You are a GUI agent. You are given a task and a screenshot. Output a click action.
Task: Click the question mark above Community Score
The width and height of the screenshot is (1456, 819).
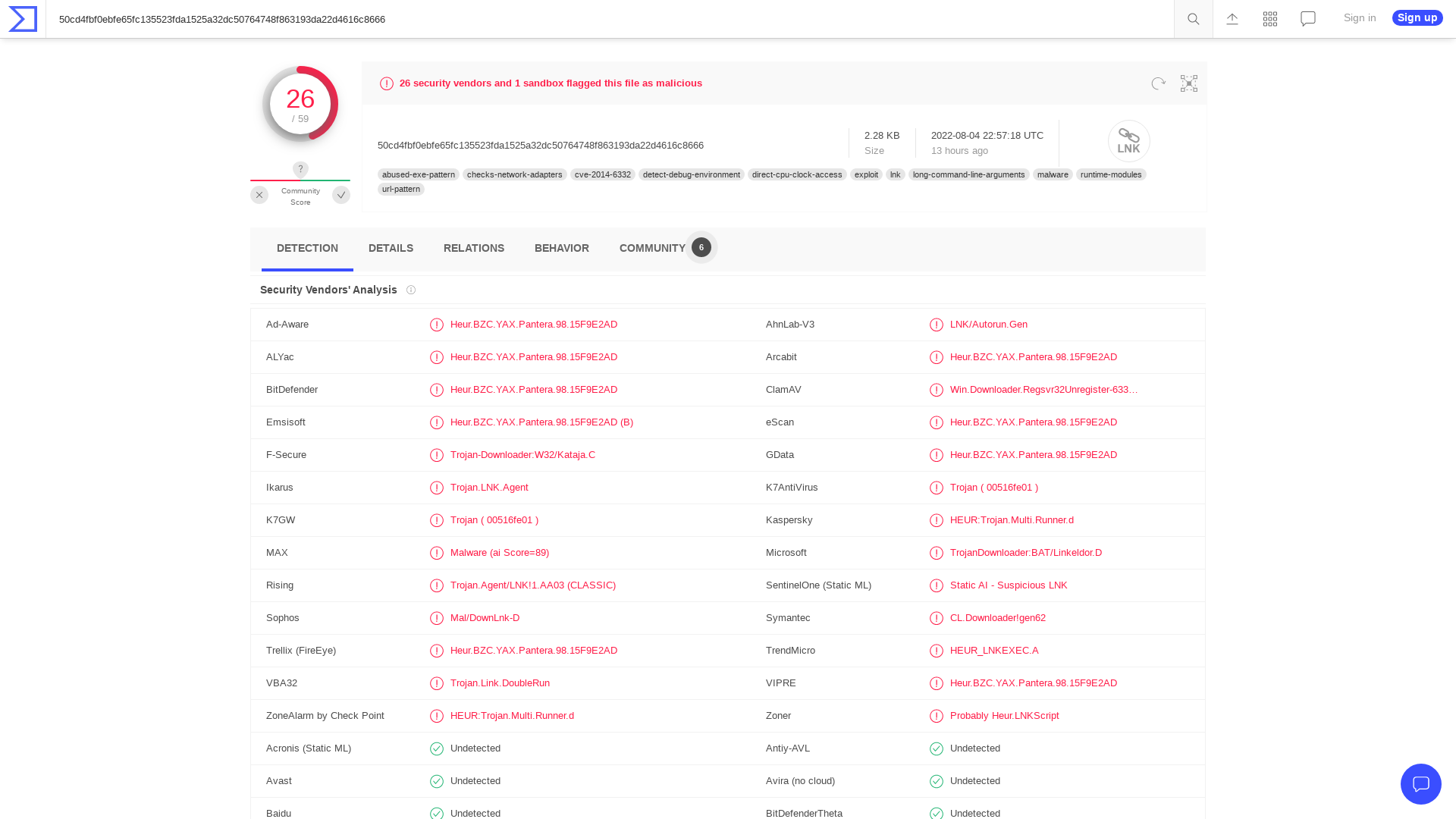300,169
